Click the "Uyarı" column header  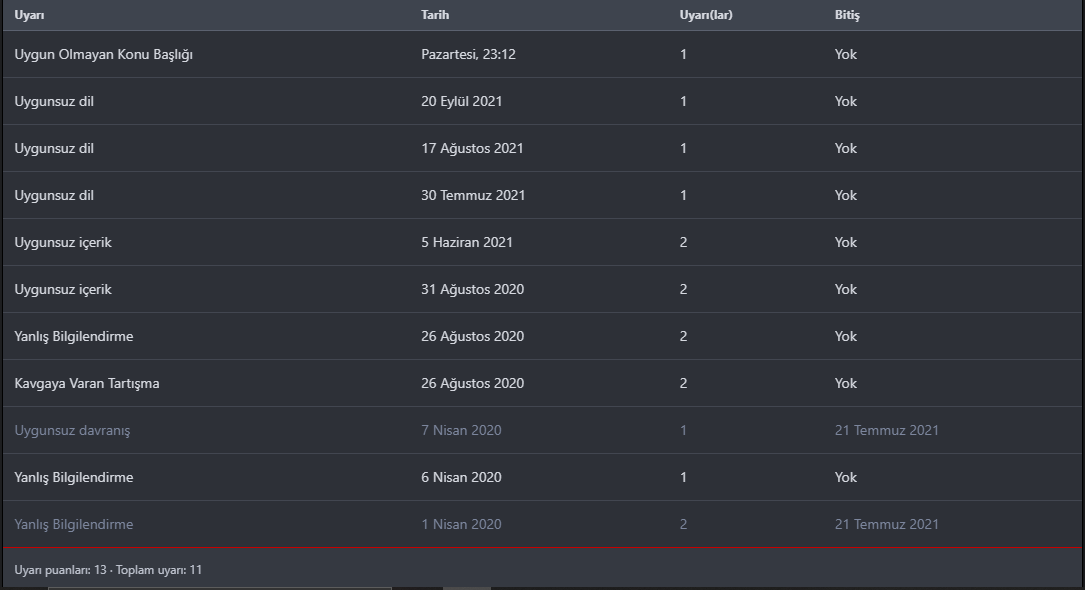[x=29, y=15]
